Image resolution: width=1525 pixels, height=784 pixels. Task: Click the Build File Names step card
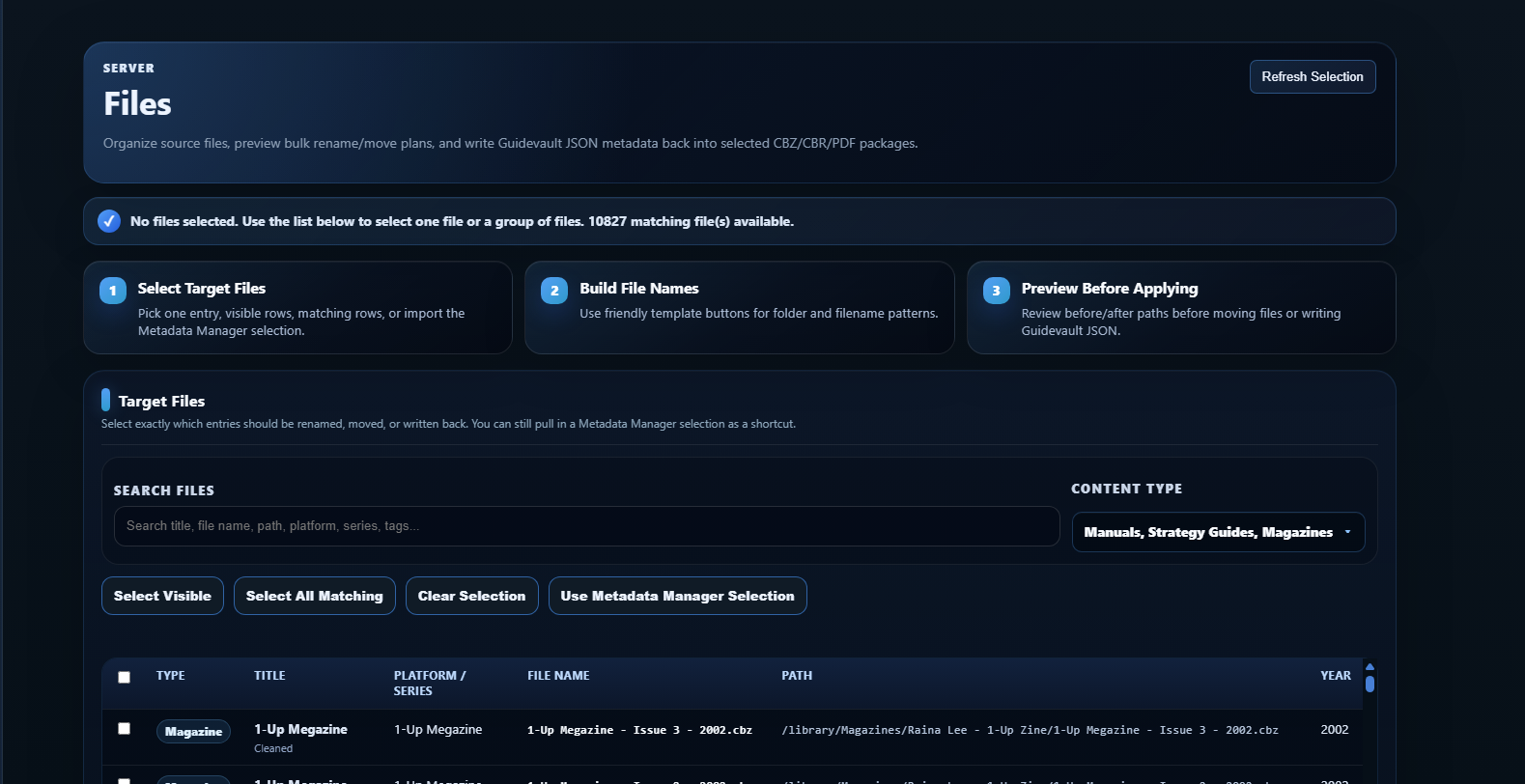(x=740, y=308)
